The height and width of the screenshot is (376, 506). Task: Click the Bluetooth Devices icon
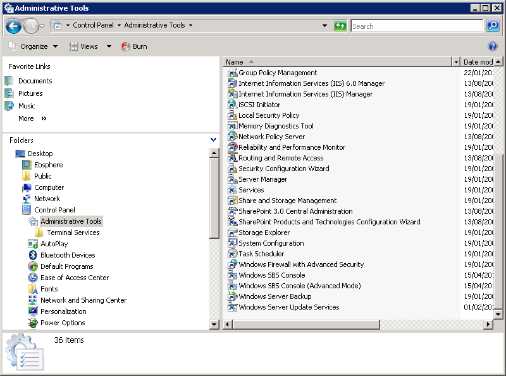[33, 255]
